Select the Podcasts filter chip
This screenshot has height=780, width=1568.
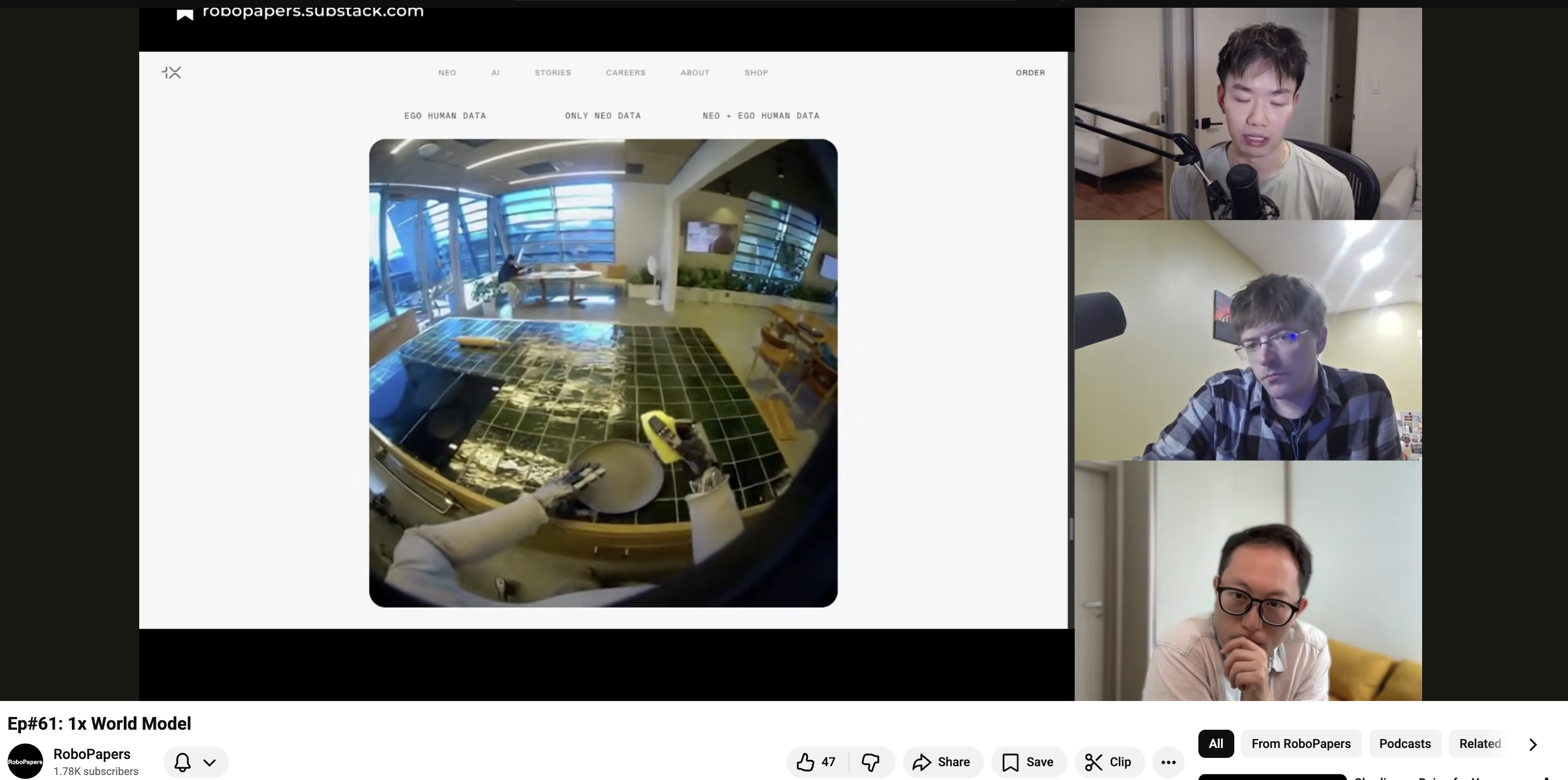click(x=1404, y=744)
